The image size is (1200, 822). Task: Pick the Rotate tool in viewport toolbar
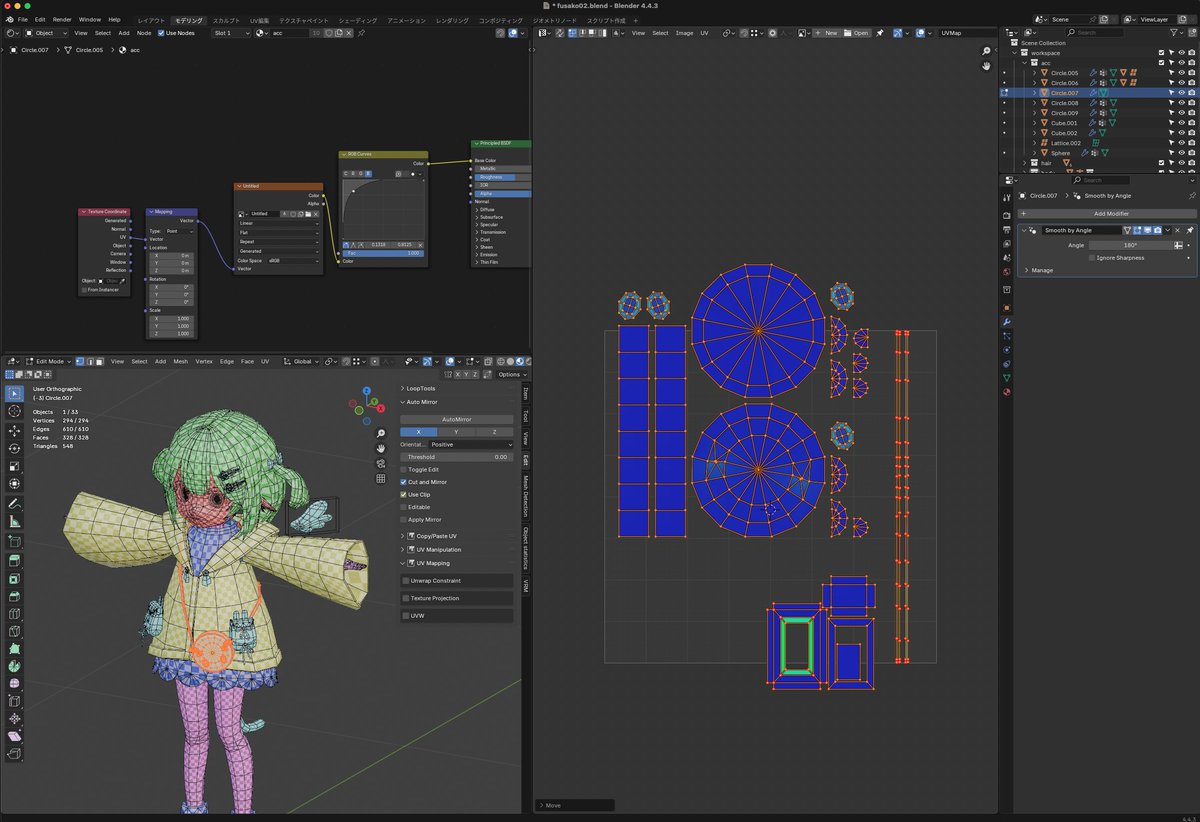(x=14, y=448)
